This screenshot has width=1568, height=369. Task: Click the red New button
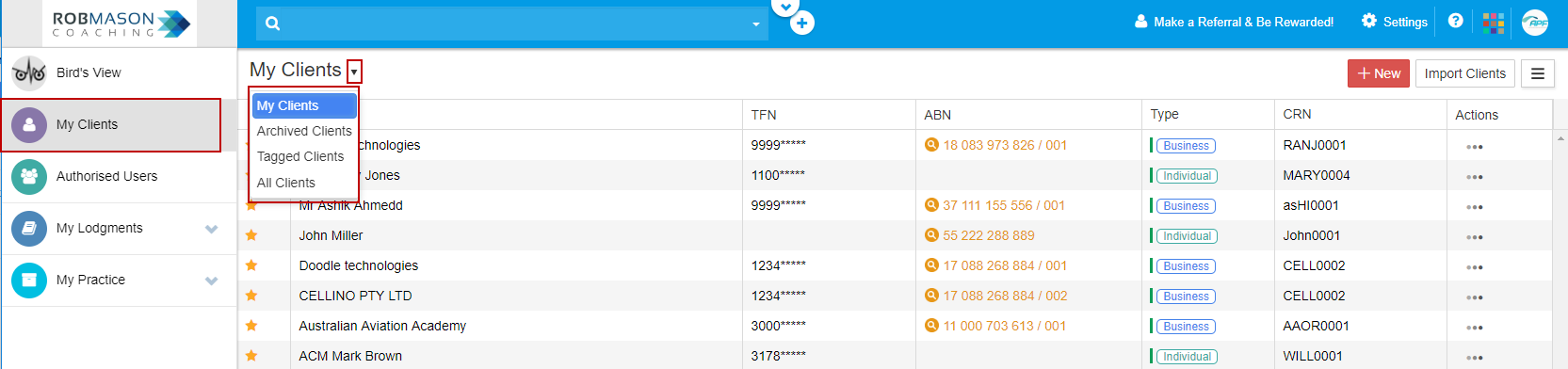[x=1379, y=73]
